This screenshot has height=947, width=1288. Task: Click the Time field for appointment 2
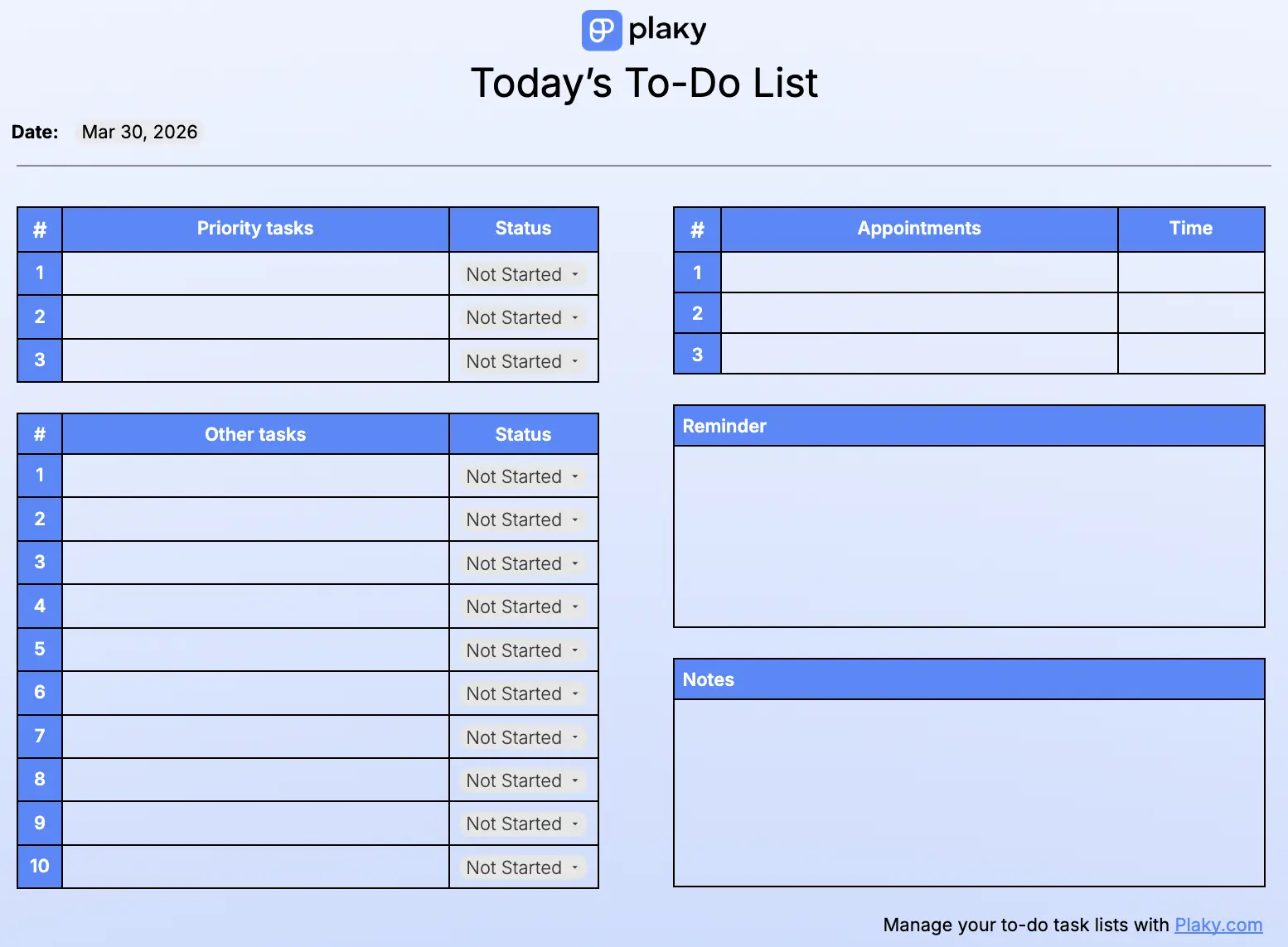tap(1191, 313)
